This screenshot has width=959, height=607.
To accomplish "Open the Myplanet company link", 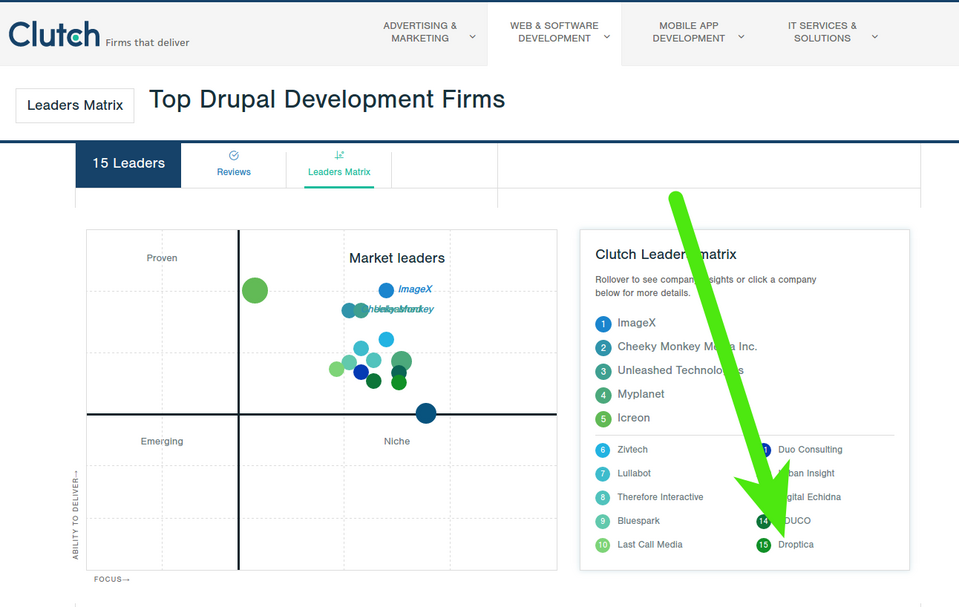I will point(640,395).
